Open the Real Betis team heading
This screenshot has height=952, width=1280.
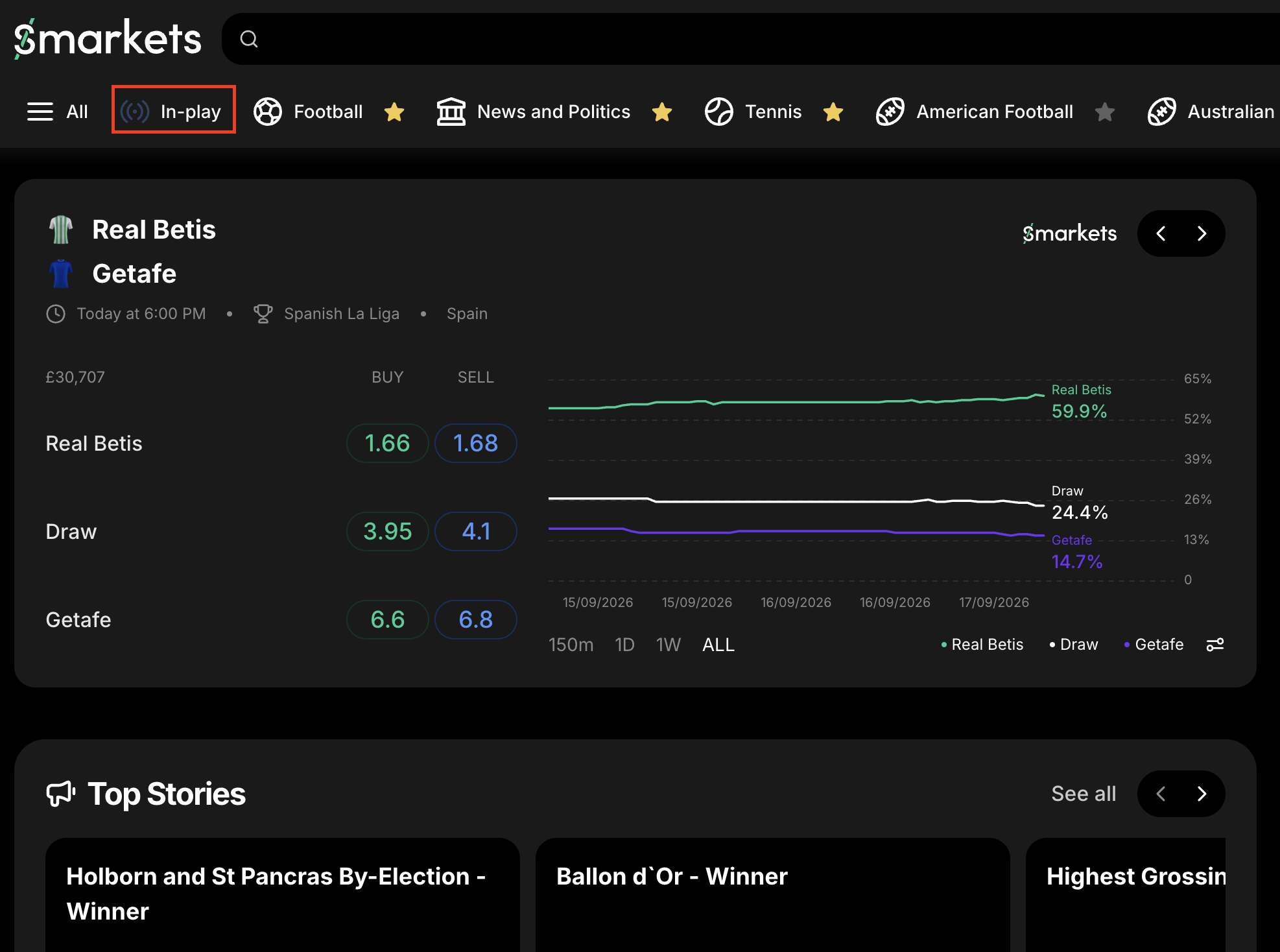154,230
